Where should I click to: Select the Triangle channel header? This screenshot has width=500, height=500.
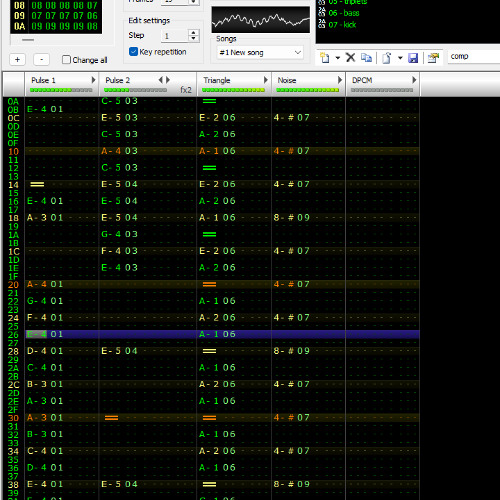pos(234,84)
